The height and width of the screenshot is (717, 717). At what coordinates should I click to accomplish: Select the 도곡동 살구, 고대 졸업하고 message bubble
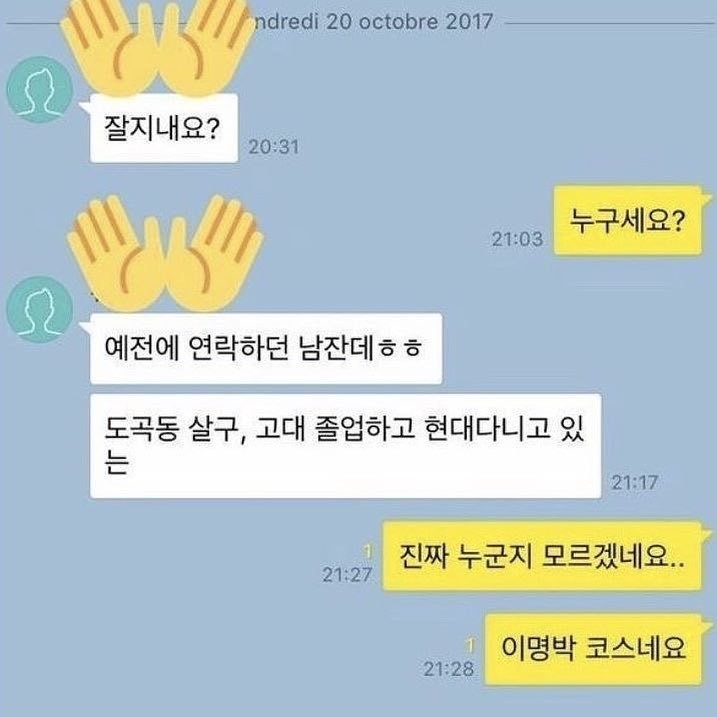pos(346,446)
